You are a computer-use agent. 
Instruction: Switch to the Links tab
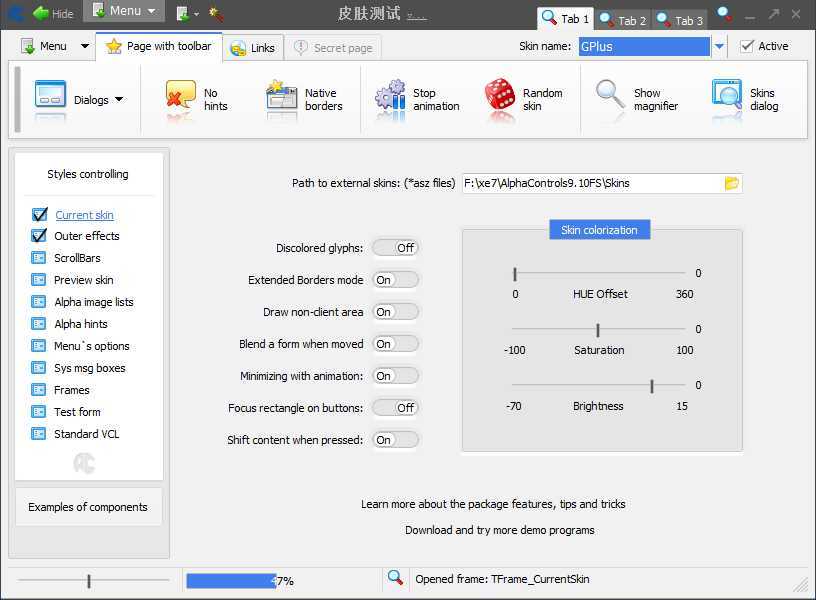coord(253,48)
